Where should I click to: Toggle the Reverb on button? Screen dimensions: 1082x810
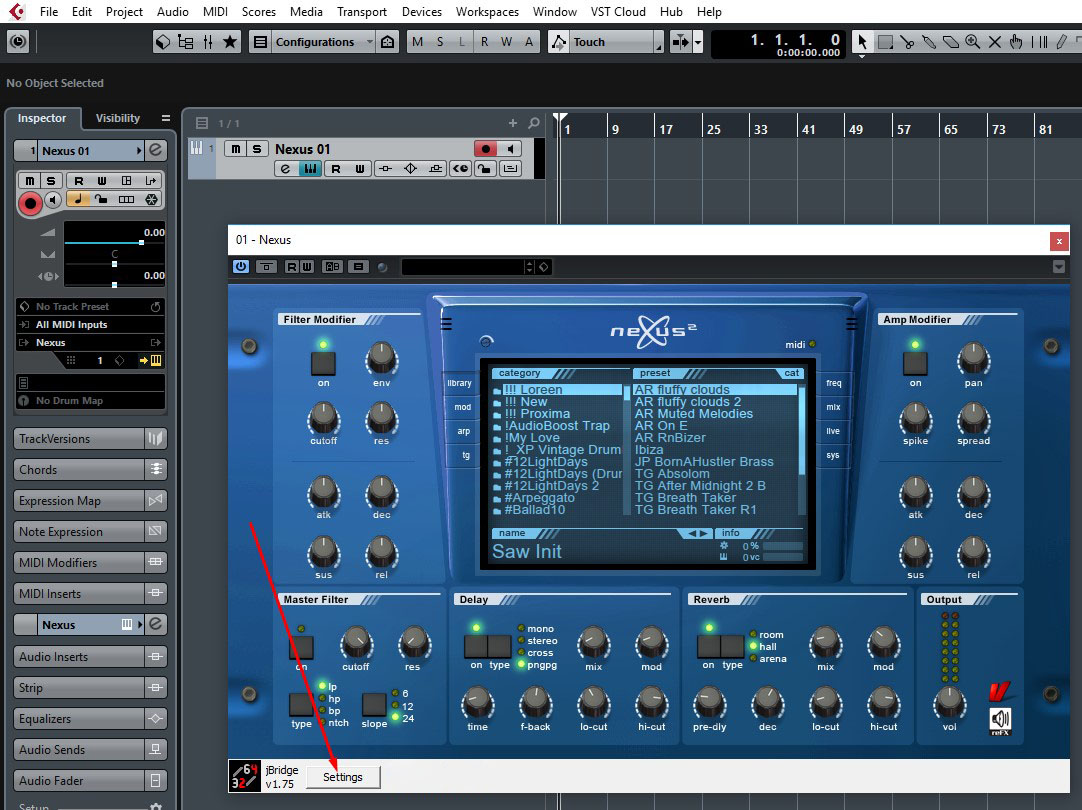pos(709,646)
